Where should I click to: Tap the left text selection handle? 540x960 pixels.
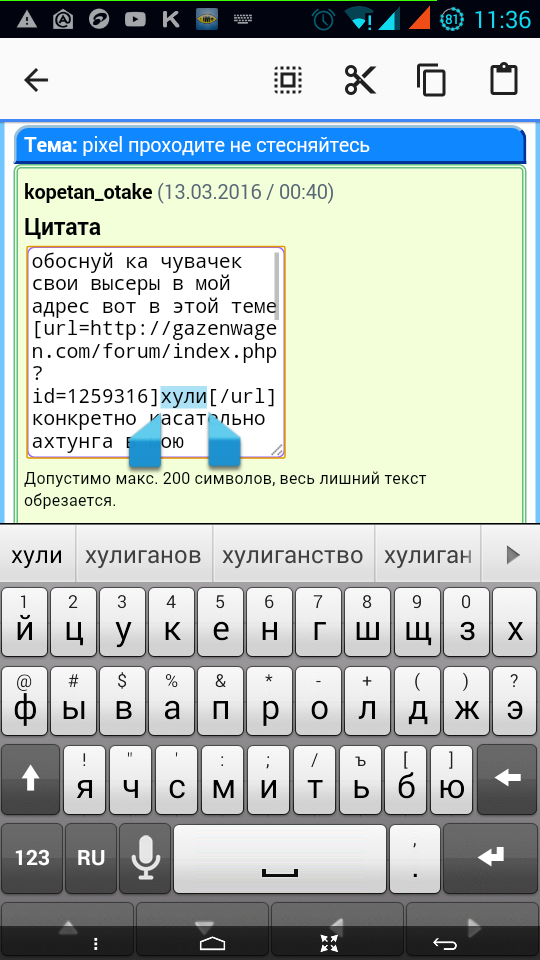(144, 441)
